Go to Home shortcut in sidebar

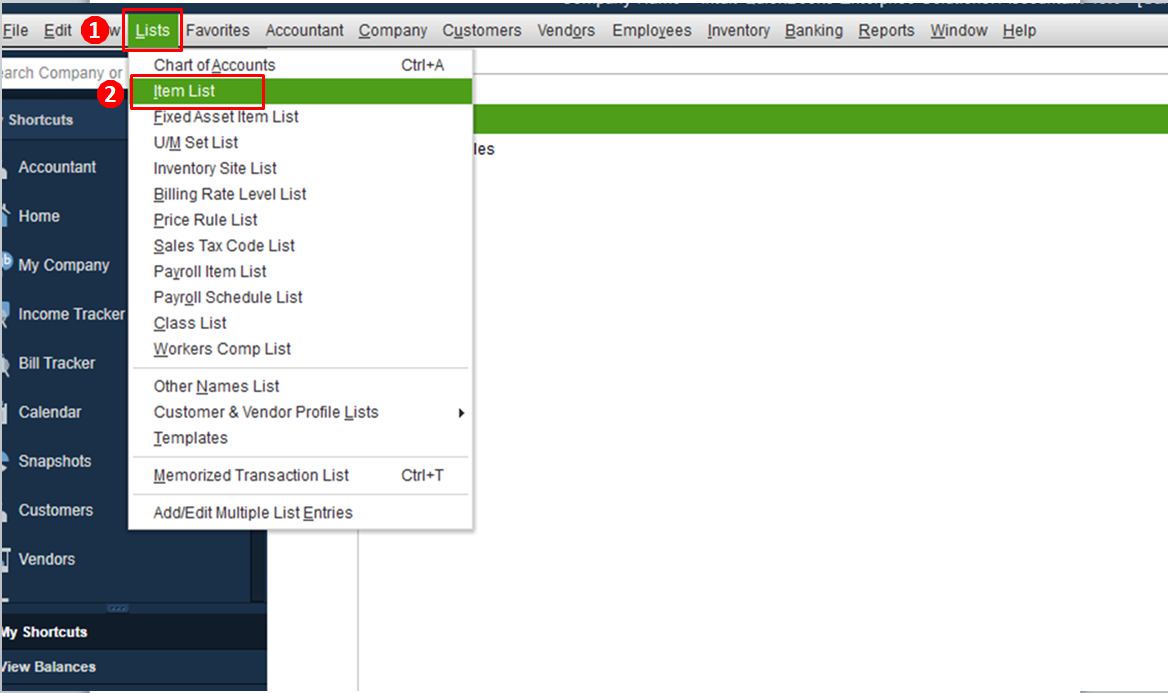pyautogui.click(x=39, y=216)
